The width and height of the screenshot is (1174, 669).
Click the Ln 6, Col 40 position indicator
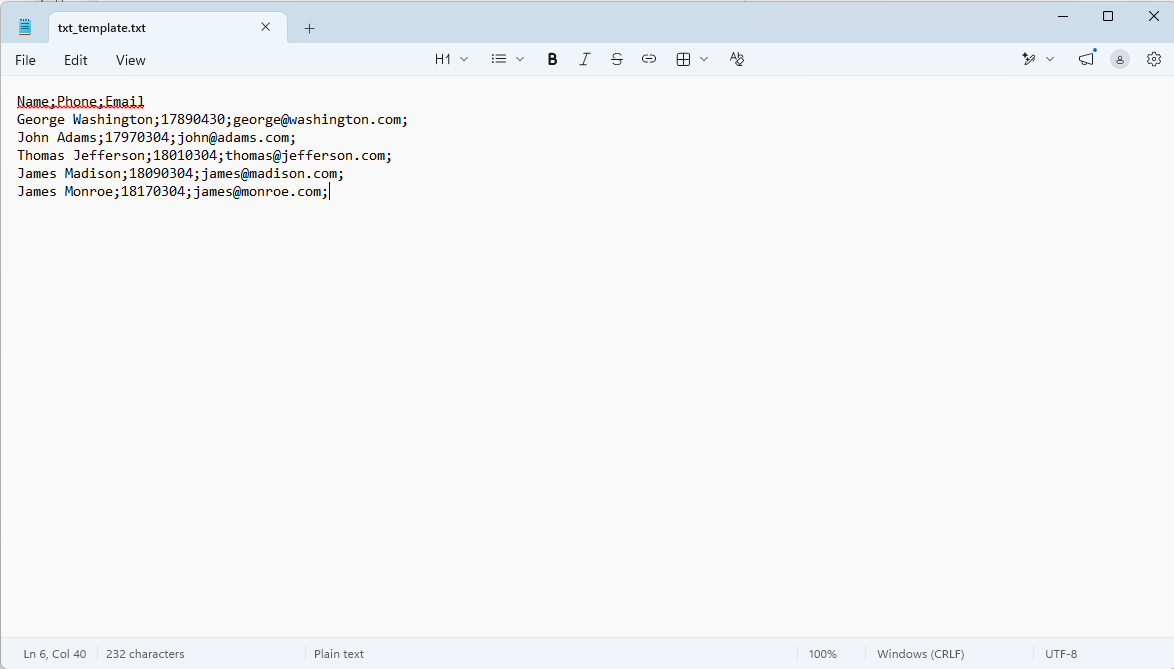(x=55, y=654)
